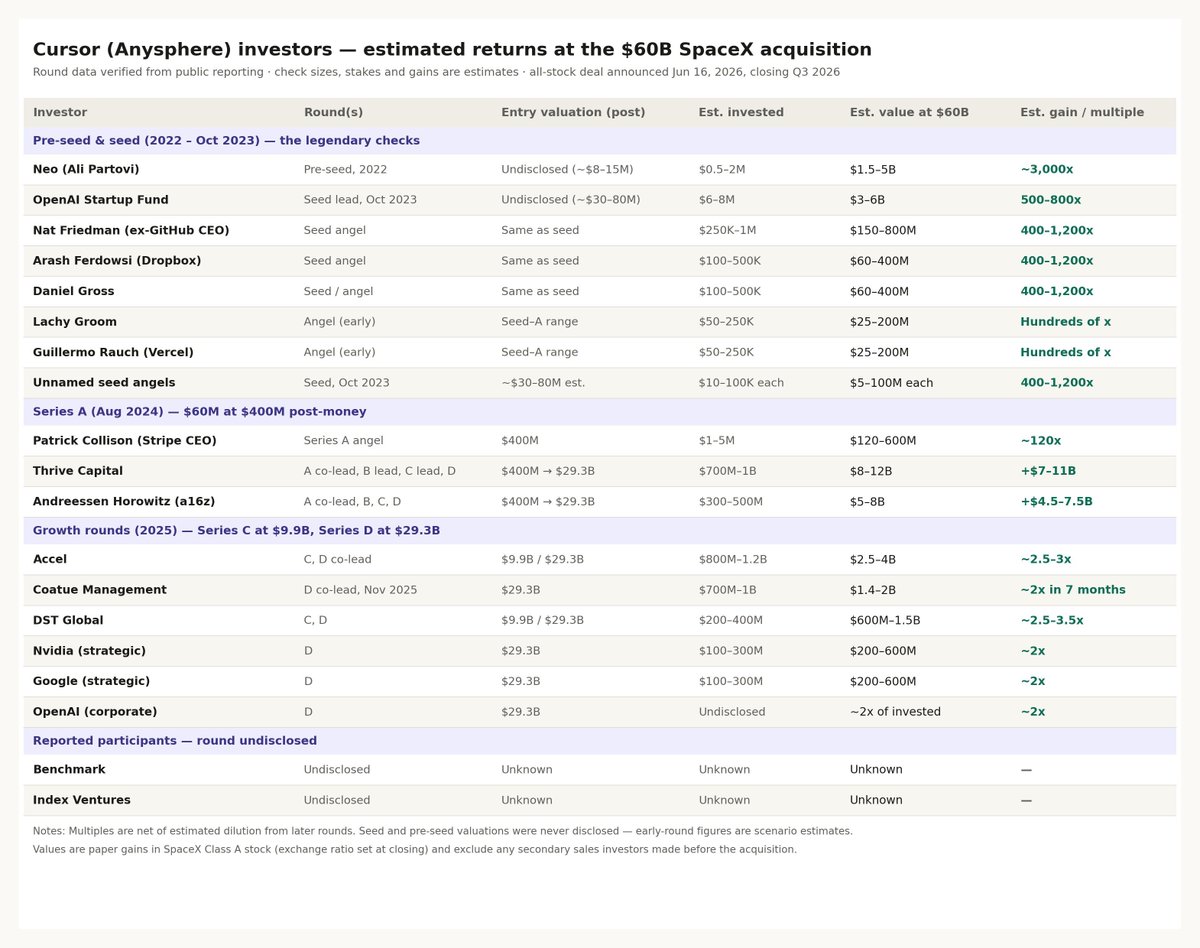Click the '500–800x' gain value
This screenshot has height=948, width=1200.
pos(1050,200)
